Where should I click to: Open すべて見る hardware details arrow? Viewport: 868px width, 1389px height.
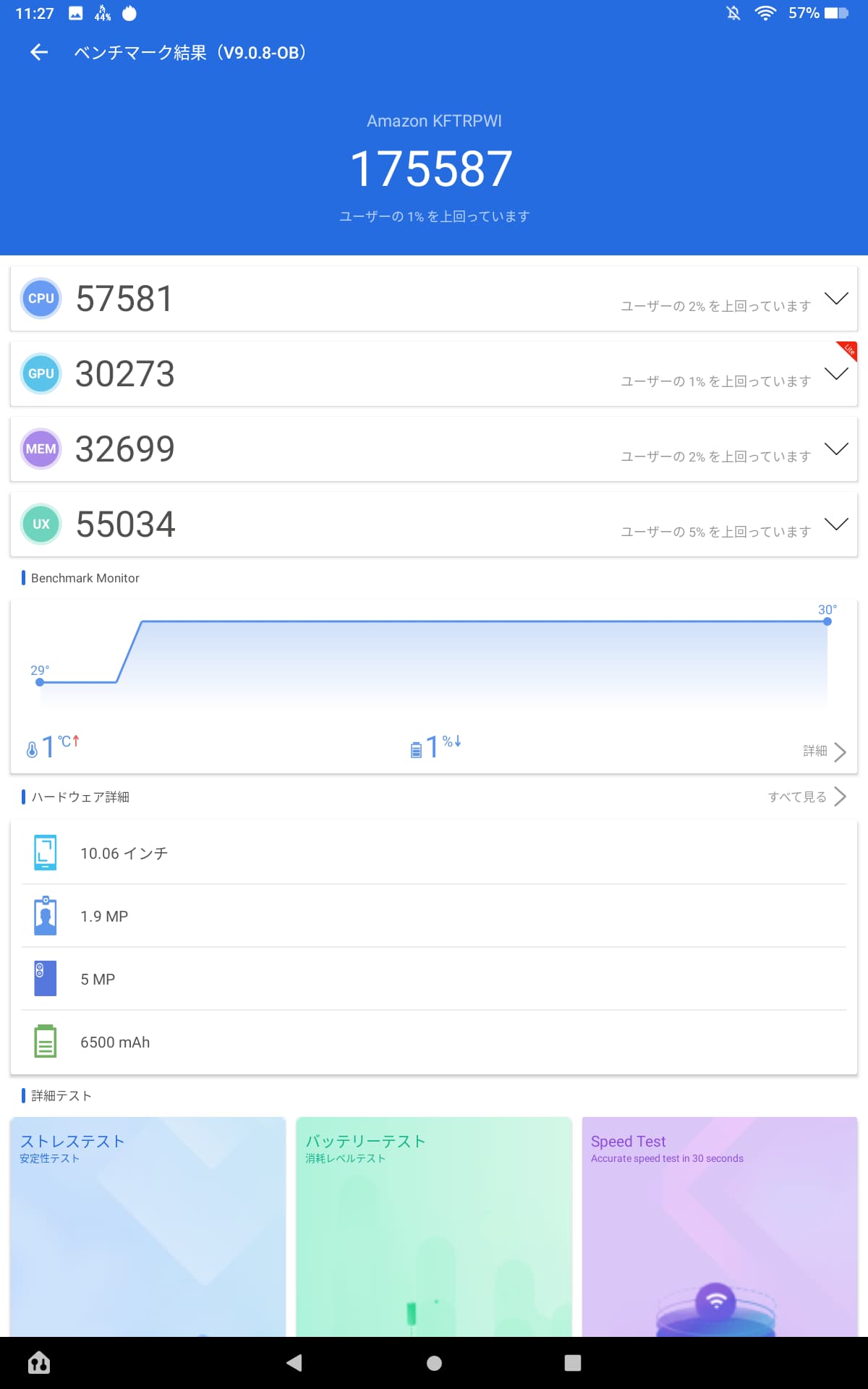tap(840, 797)
